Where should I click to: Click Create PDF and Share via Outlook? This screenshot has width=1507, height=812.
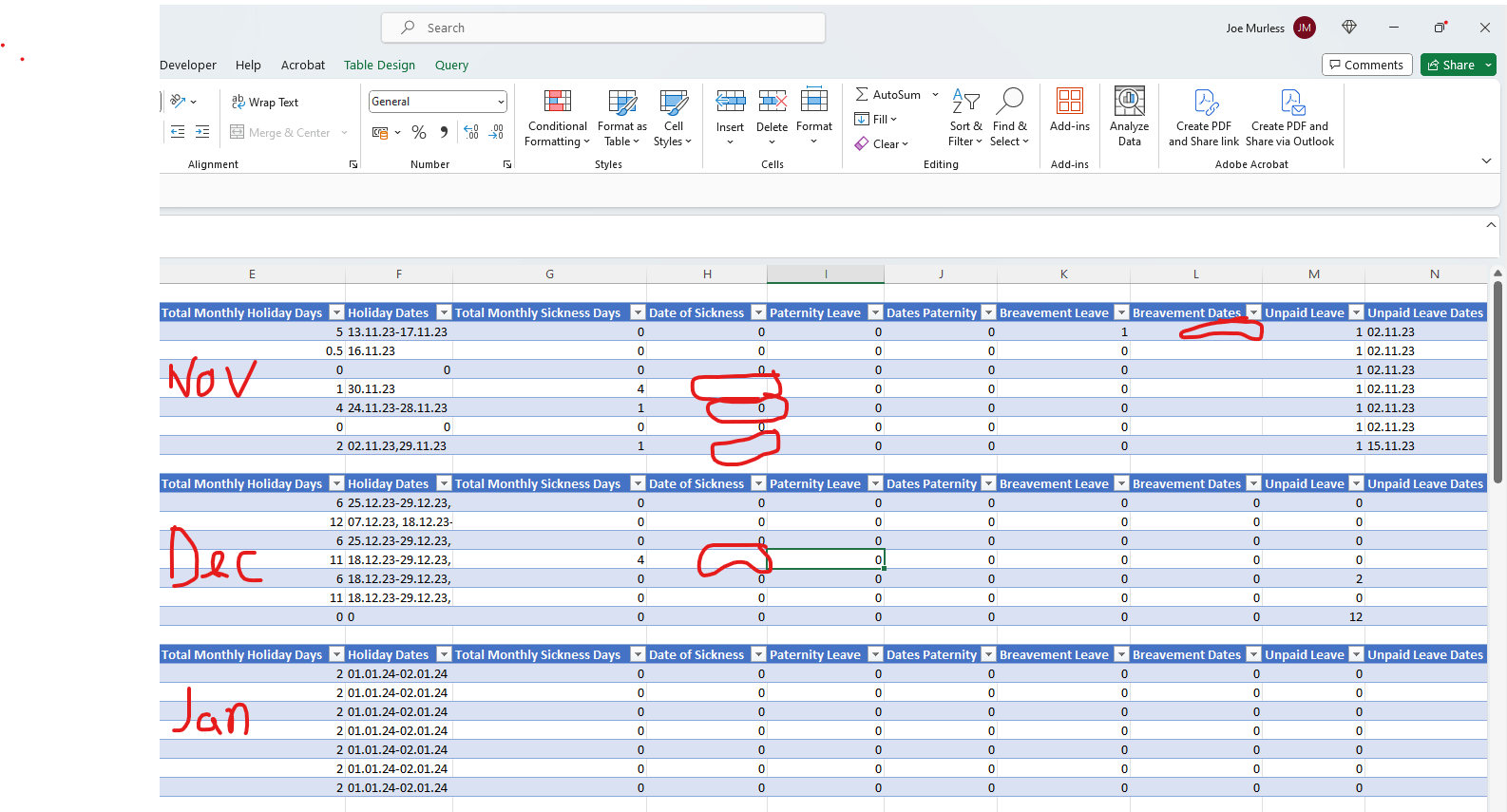coord(1289,118)
